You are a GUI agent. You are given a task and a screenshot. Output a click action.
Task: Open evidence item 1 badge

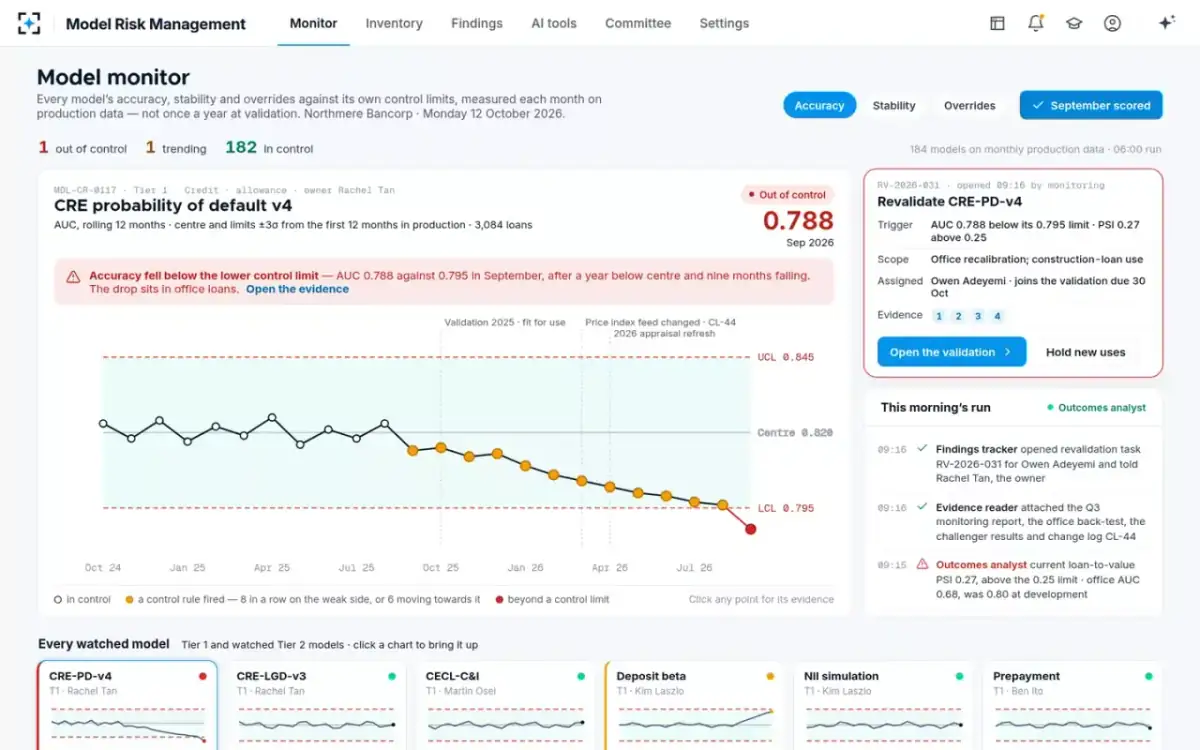tap(938, 316)
